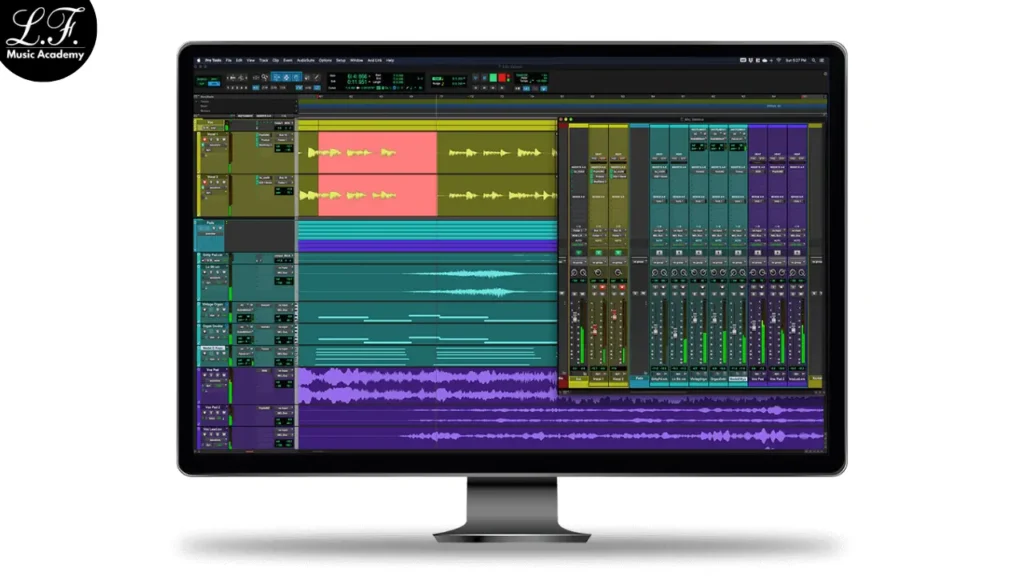Open the group dropdown on Vox Pad mixer channel
1024x576 pixels.
(x=757, y=261)
